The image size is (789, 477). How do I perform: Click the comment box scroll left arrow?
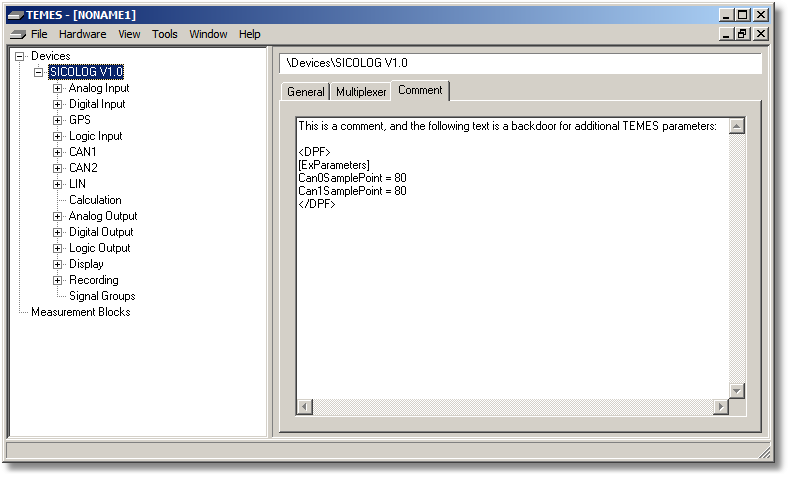(x=305, y=406)
